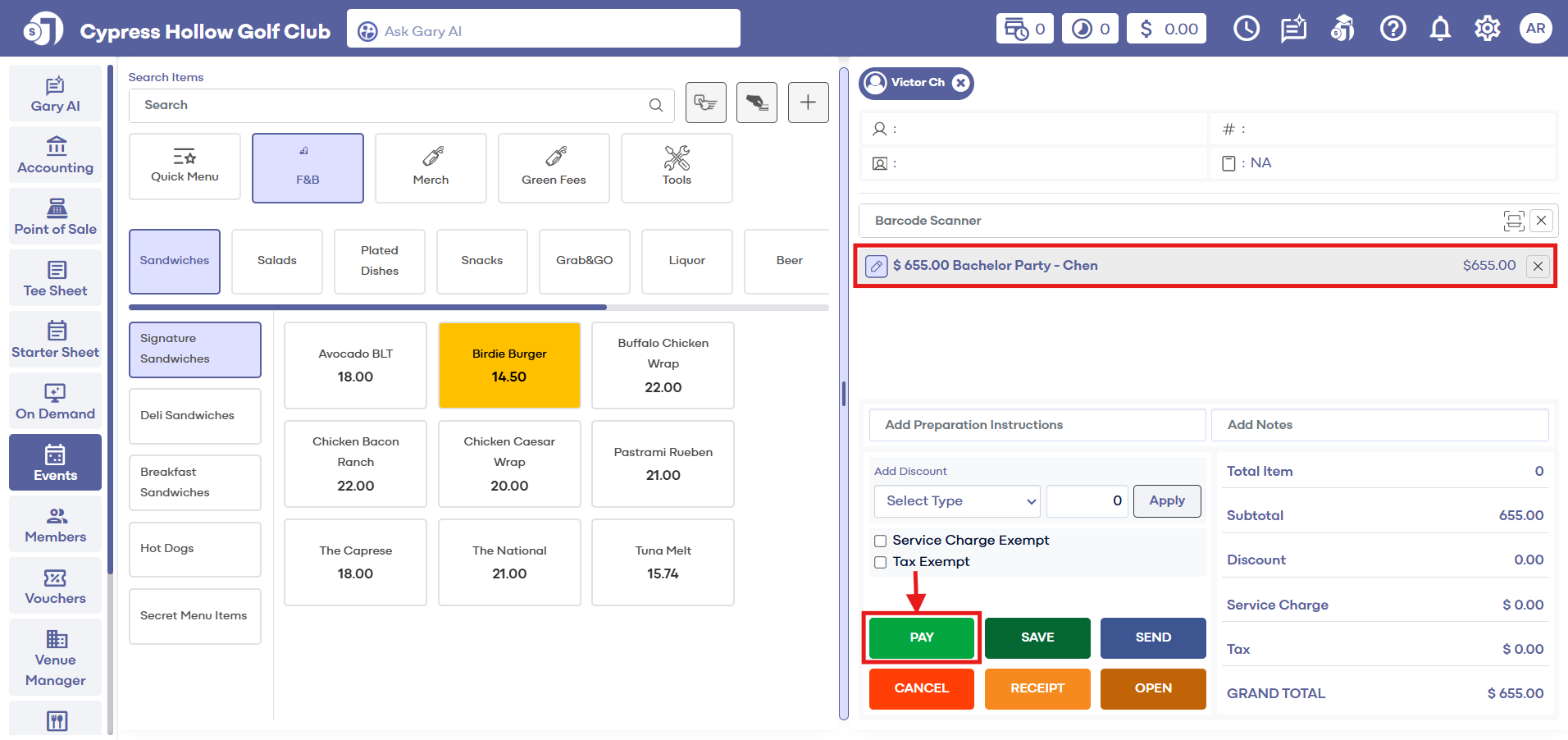The width and height of the screenshot is (1568, 740).
Task: Click the plus icon beside search
Action: coord(808,103)
